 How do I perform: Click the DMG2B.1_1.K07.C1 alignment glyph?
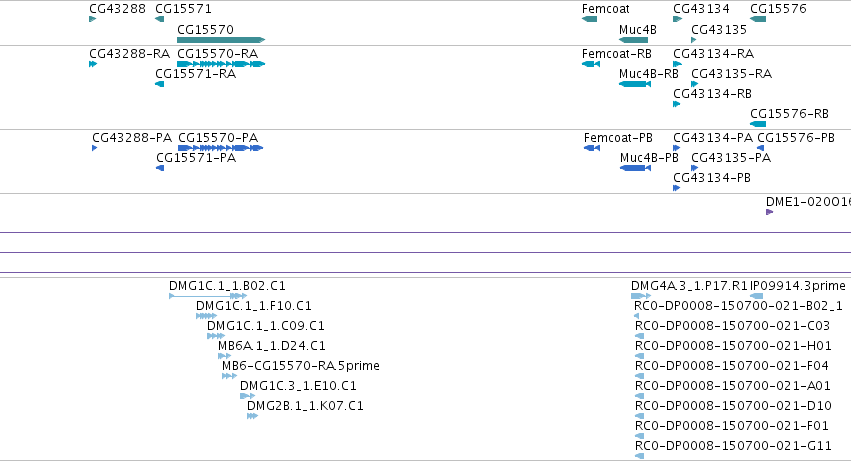[x=252, y=416]
